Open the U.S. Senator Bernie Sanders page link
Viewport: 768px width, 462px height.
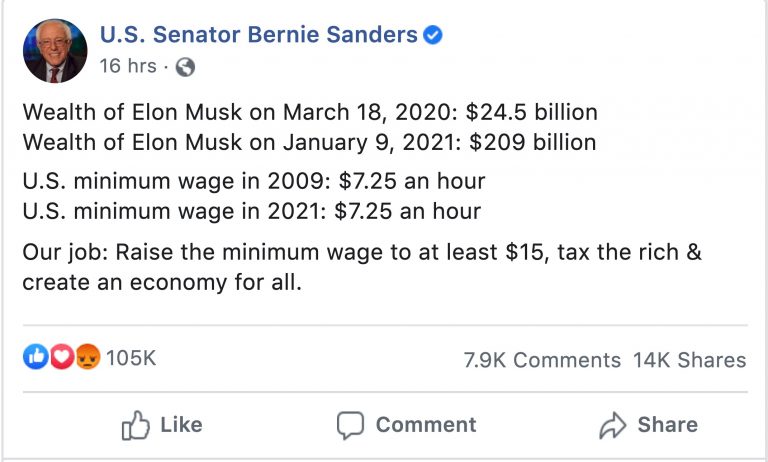point(259,35)
